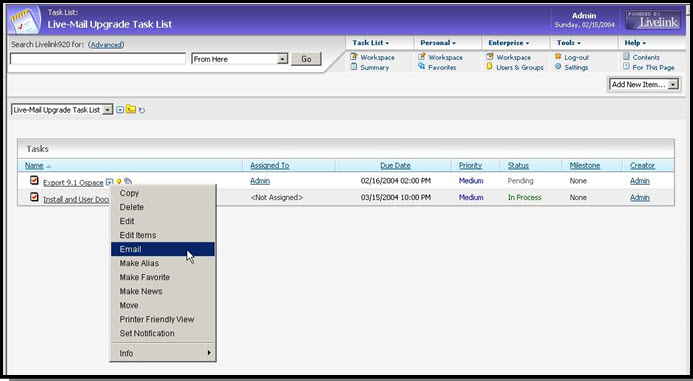Click task icon beside Install and User Doc

34,197
